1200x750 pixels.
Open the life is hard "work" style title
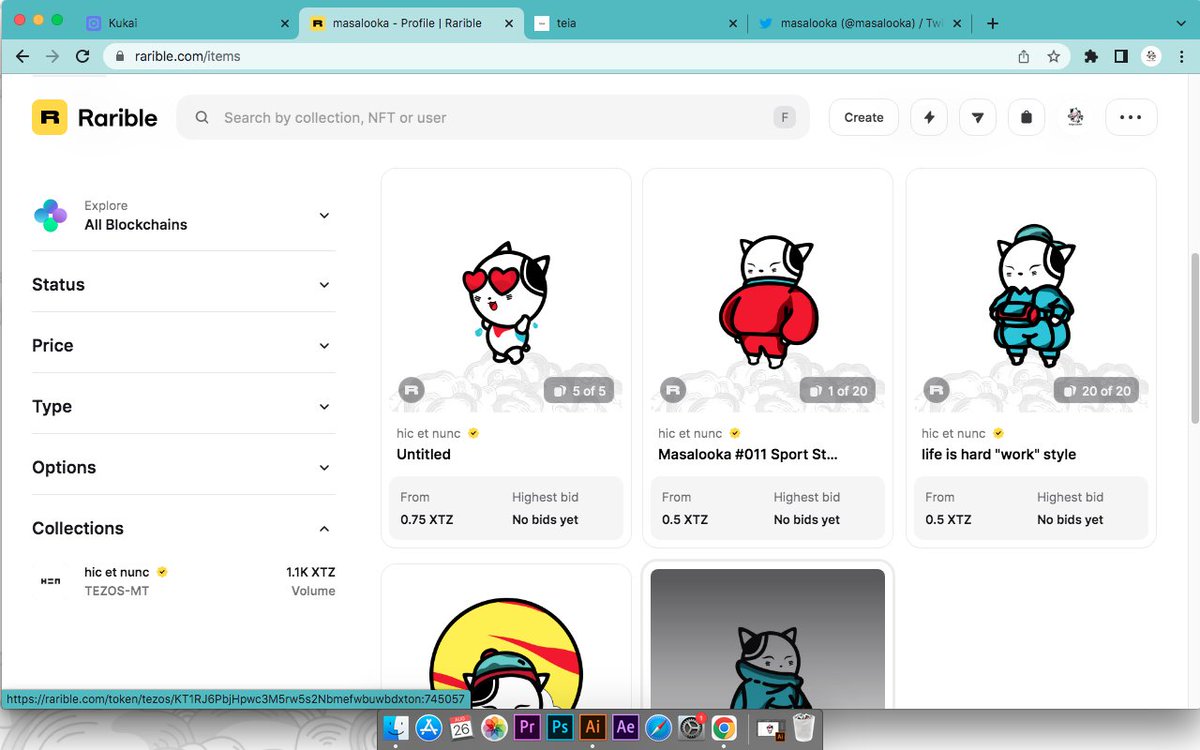999,454
